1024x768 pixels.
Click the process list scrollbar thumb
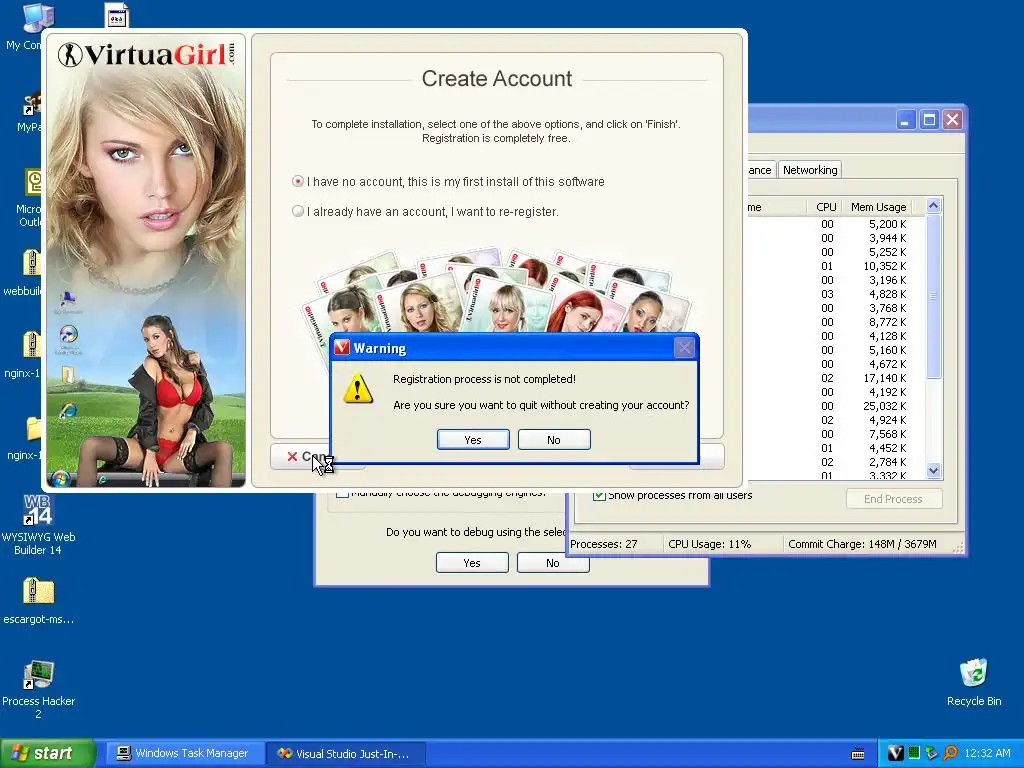[933, 295]
